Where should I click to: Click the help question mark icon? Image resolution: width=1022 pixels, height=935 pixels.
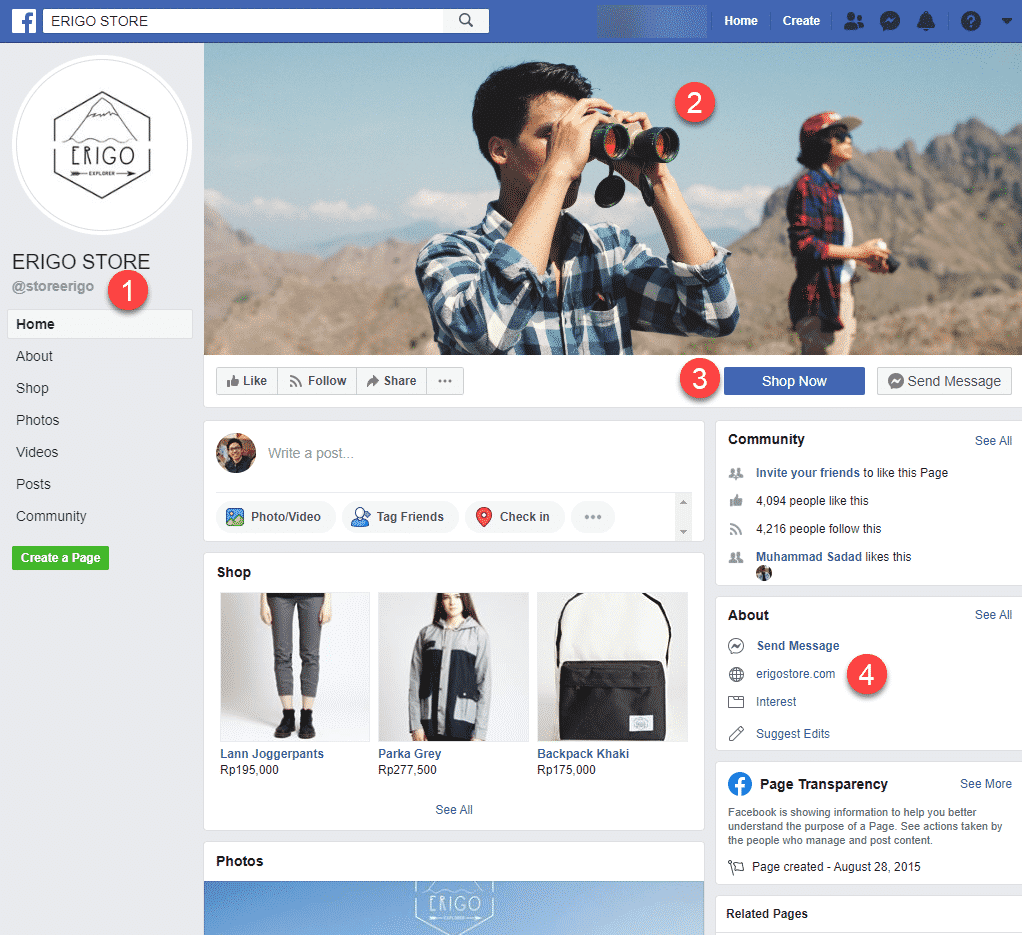tap(970, 21)
